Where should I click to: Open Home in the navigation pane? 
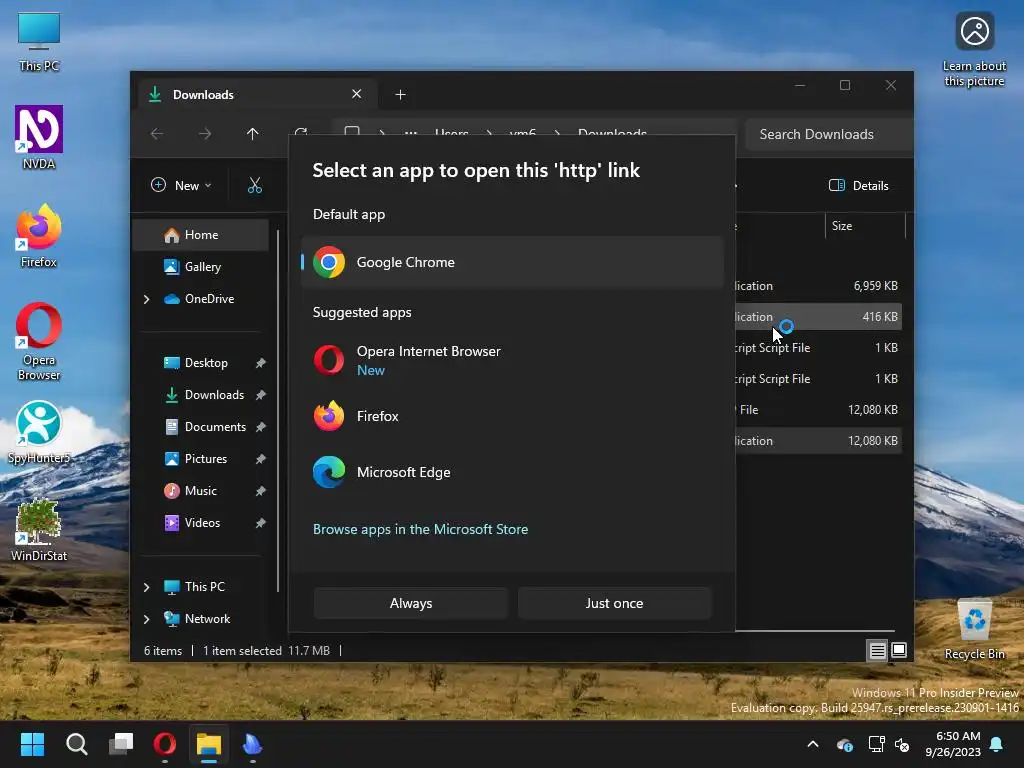201,234
